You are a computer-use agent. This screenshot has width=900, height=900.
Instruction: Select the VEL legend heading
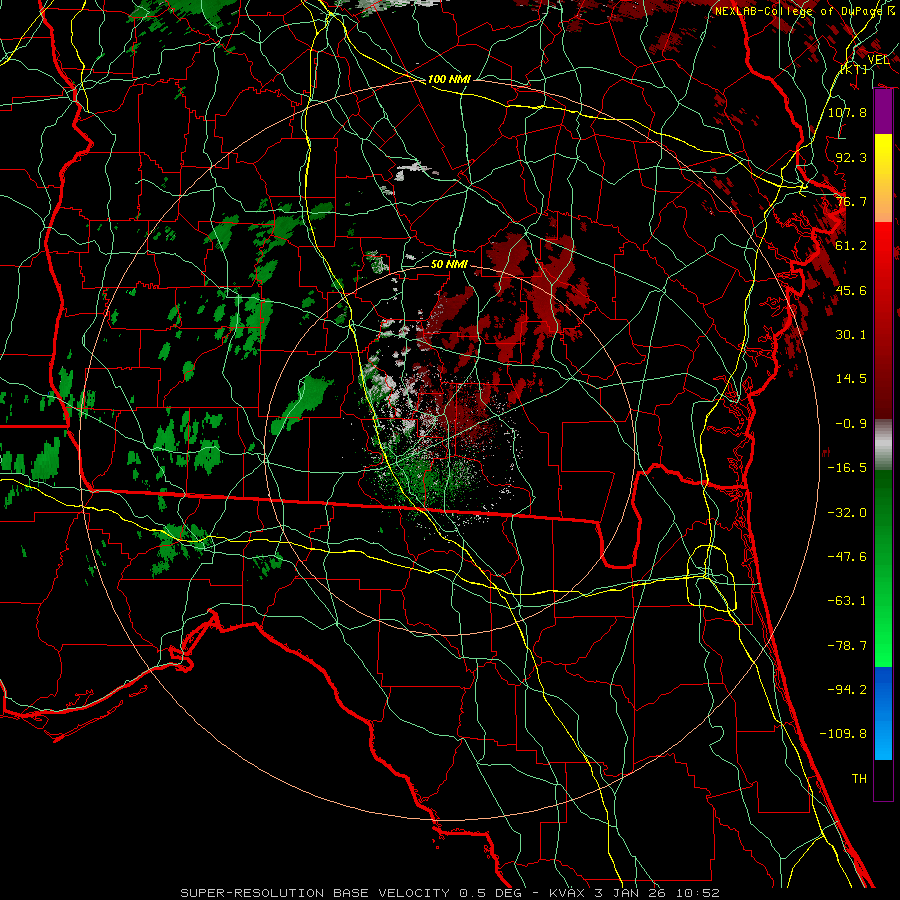(x=878, y=60)
